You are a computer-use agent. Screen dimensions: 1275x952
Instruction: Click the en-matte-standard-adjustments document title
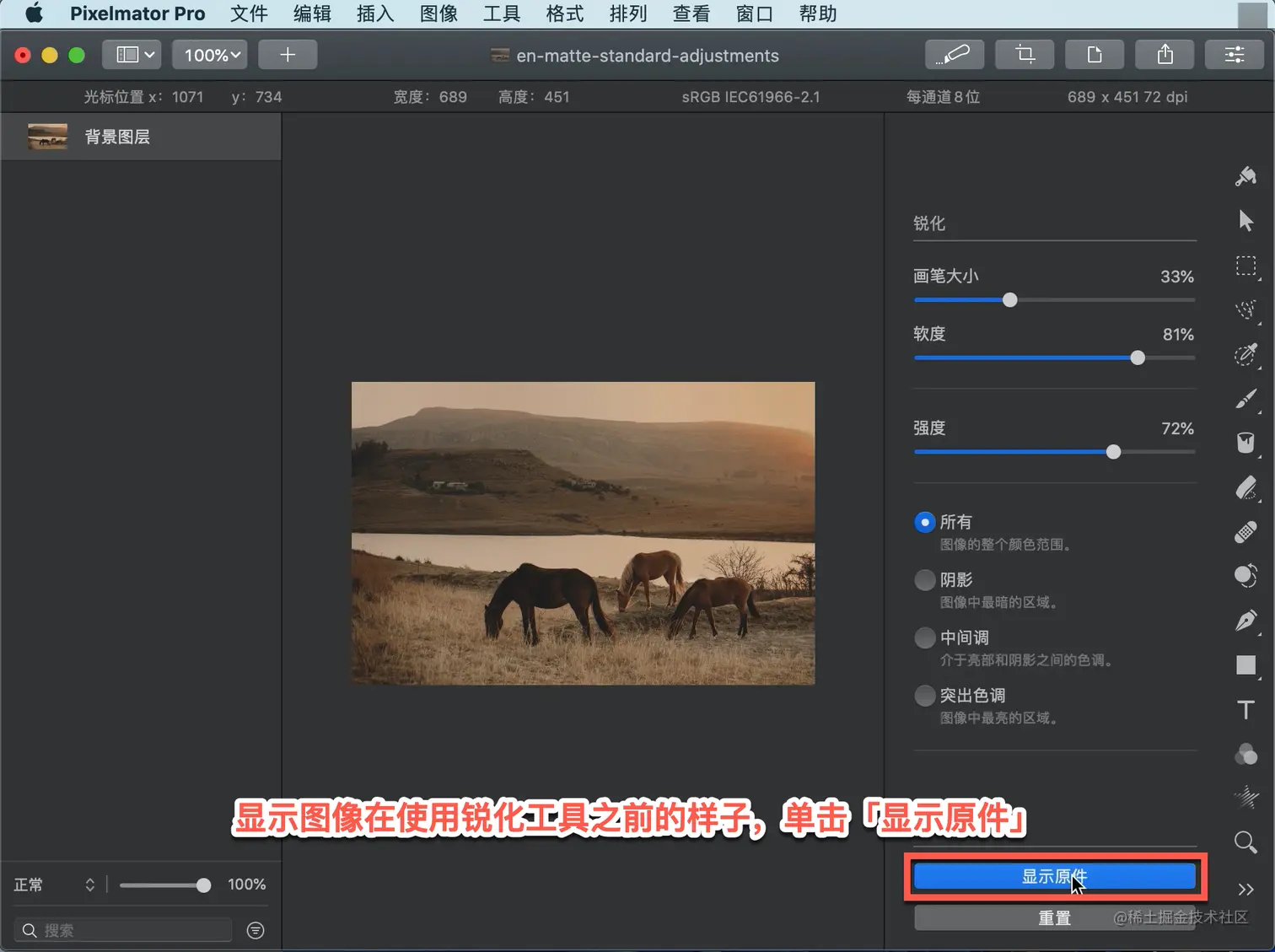point(647,56)
